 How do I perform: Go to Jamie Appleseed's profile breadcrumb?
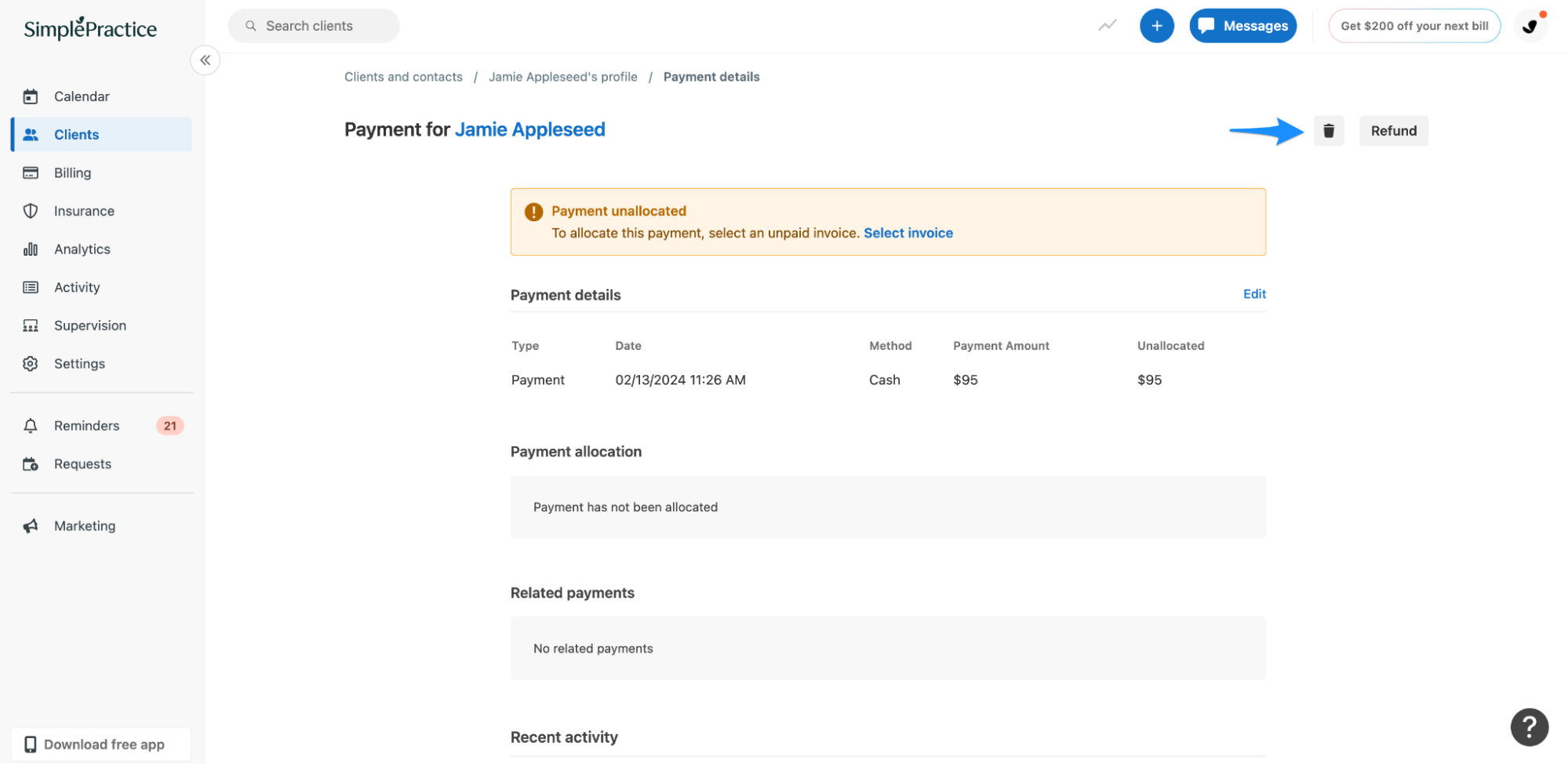pyautogui.click(x=562, y=76)
